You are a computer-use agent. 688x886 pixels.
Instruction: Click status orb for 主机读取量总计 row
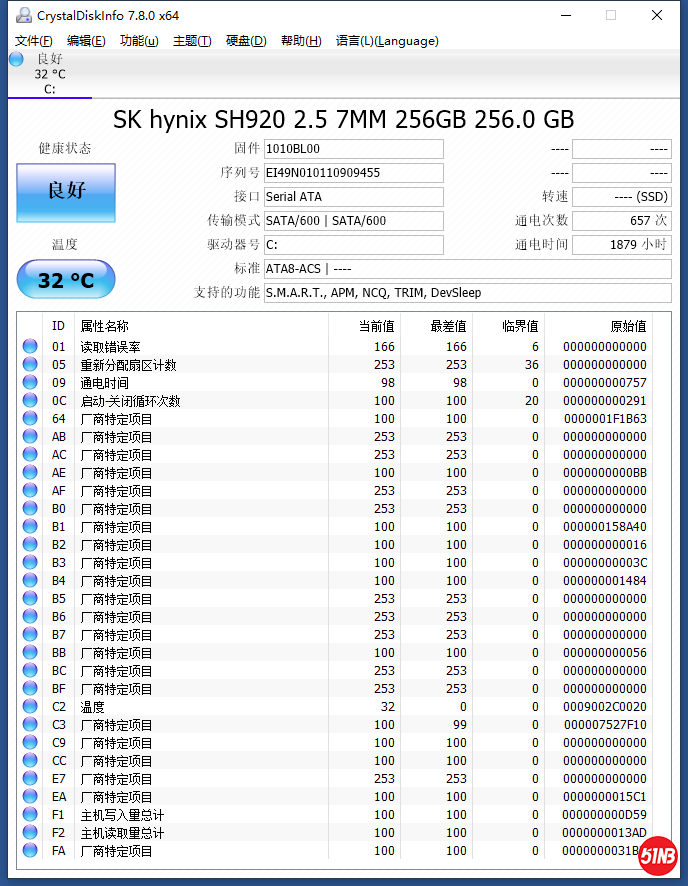[x=30, y=833]
